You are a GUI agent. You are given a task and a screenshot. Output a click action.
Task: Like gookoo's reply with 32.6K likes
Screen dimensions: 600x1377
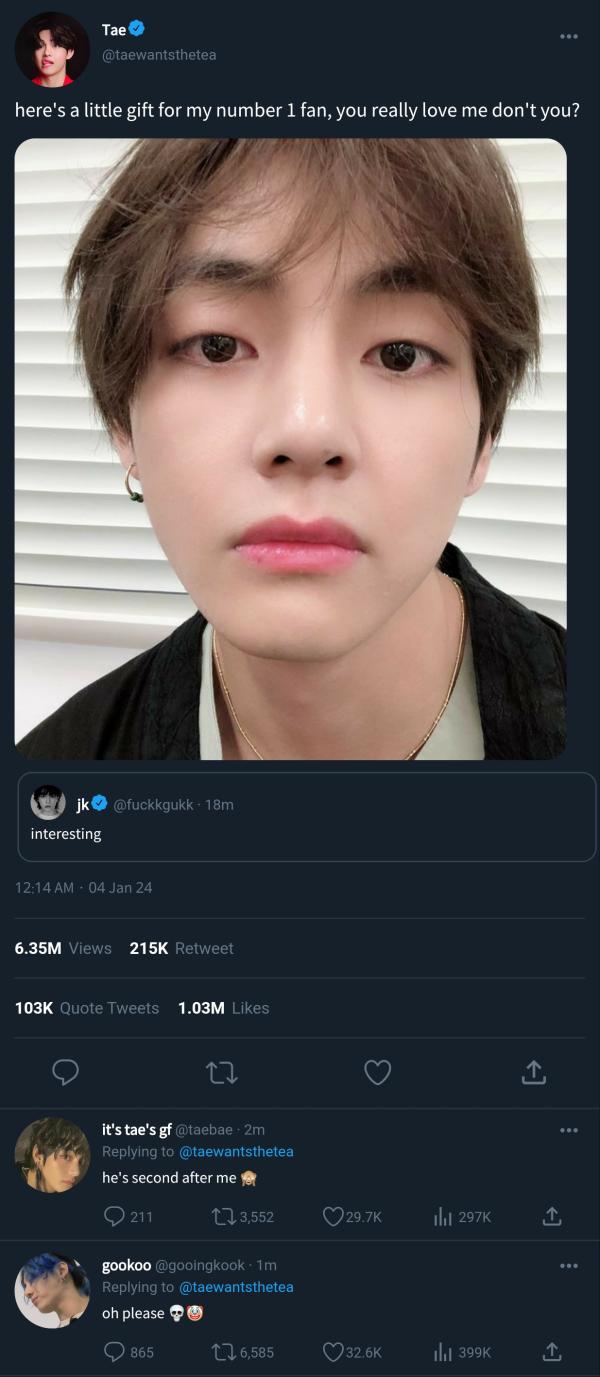coord(333,1352)
